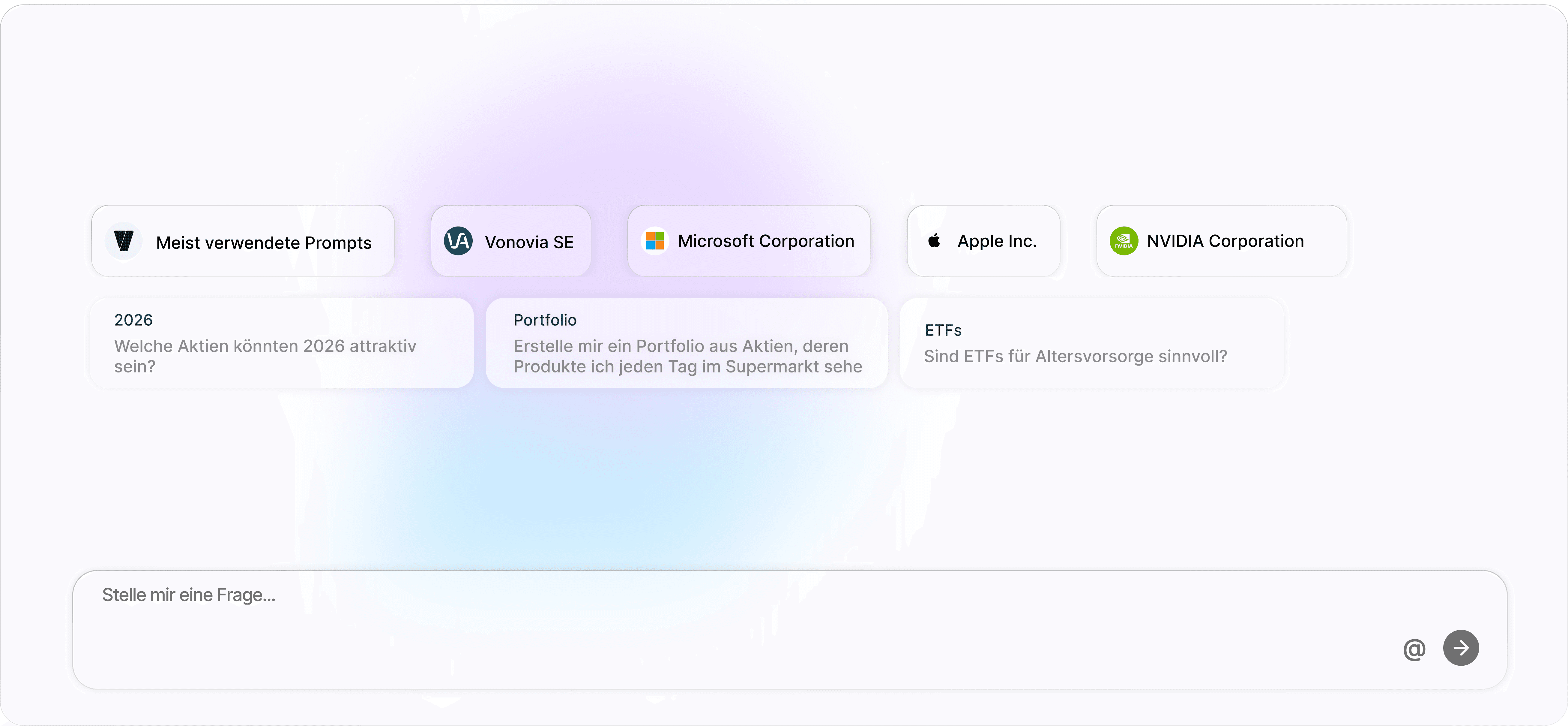Click the Apple logo icon
1568x726 pixels.
934,241
